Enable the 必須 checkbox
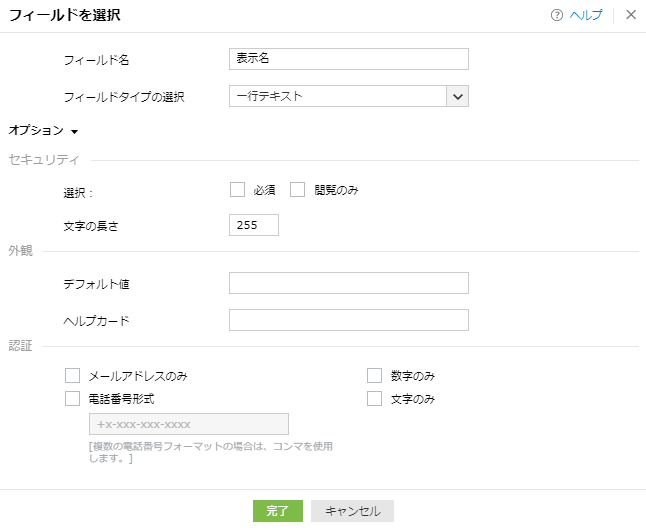 point(237,190)
